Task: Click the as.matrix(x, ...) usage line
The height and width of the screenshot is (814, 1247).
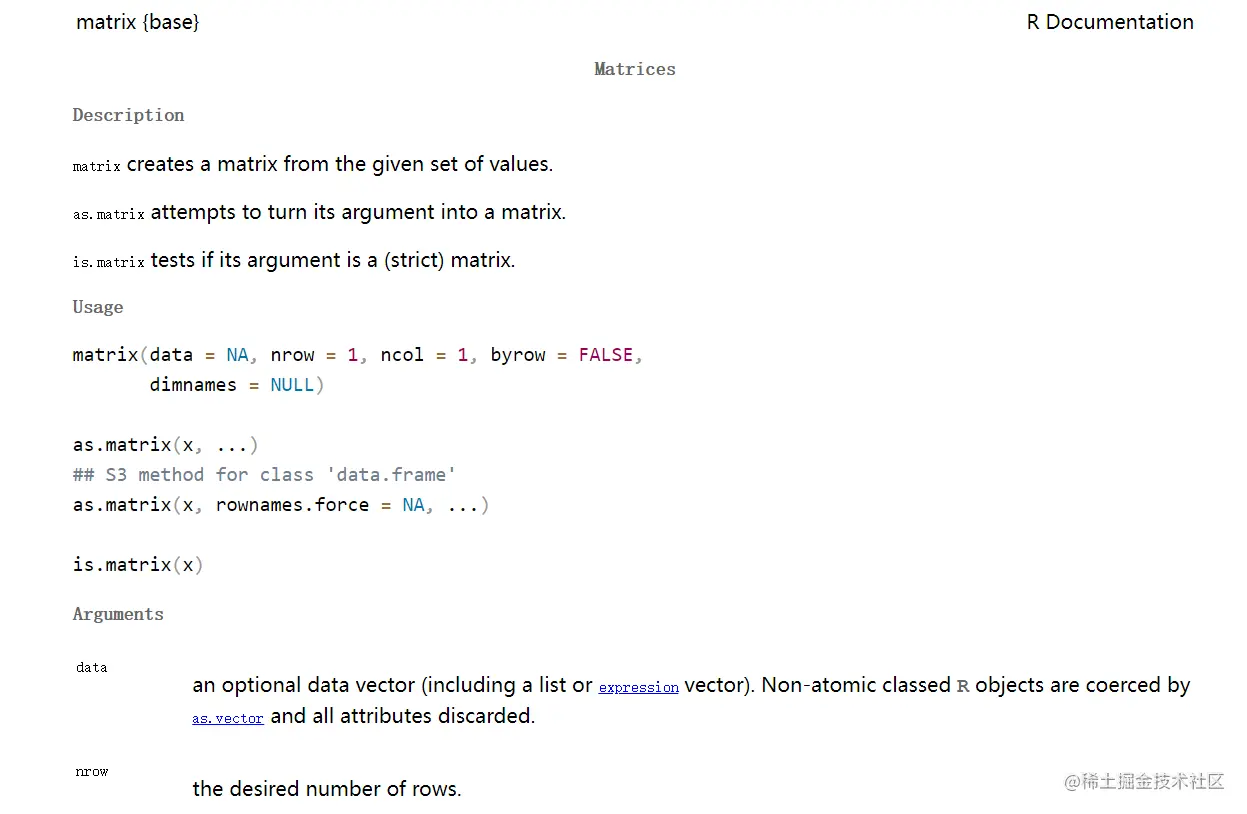Action: point(166,445)
